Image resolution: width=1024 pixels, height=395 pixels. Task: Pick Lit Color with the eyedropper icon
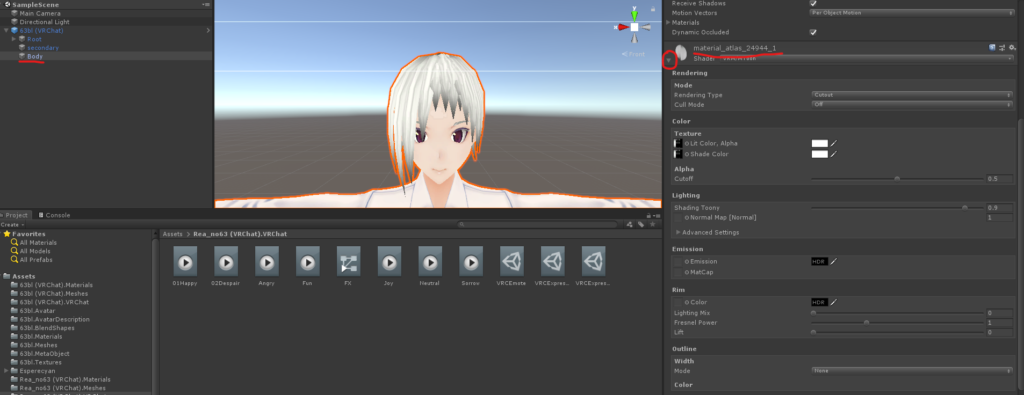[834, 143]
